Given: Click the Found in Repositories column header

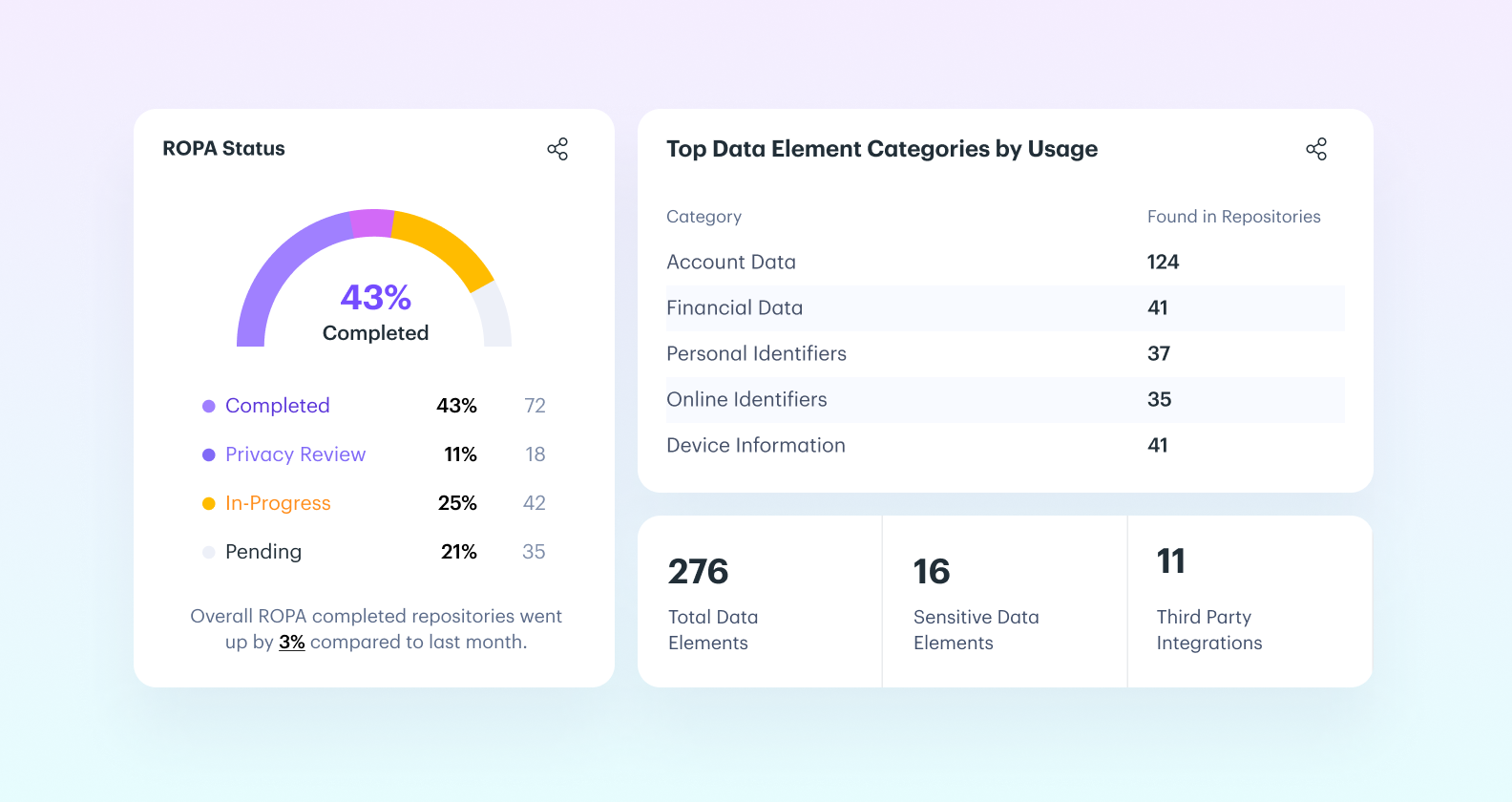Looking at the screenshot, I should 1234,217.
